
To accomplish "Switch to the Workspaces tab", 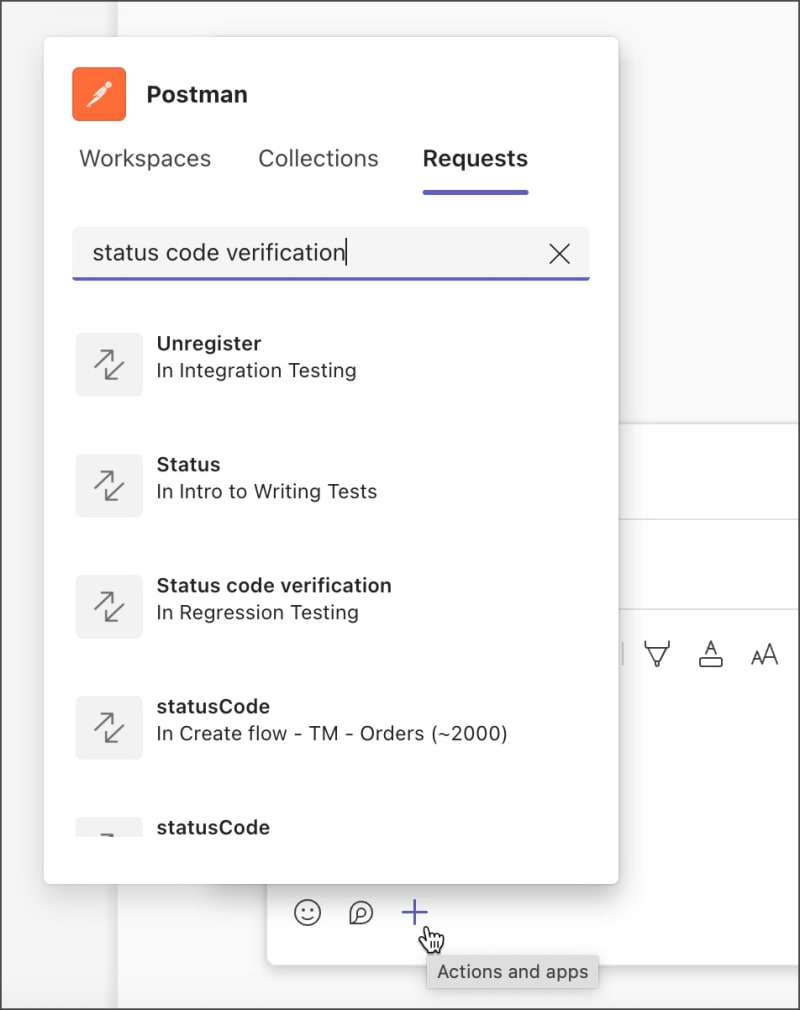I will click(x=145, y=158).
